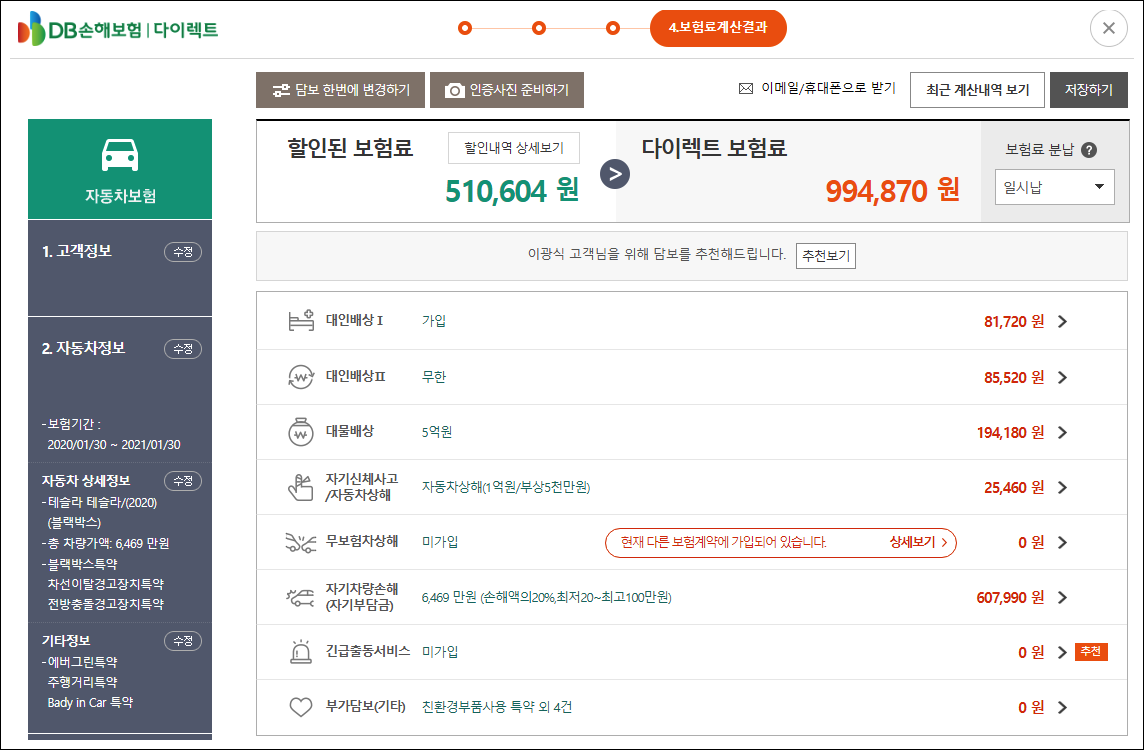Image resolution: width=1144 pixels, height=750 pixels.
Task: Click the 2020/01/30 ~ 2021/01/30 period text
Action: coord(114,444)
